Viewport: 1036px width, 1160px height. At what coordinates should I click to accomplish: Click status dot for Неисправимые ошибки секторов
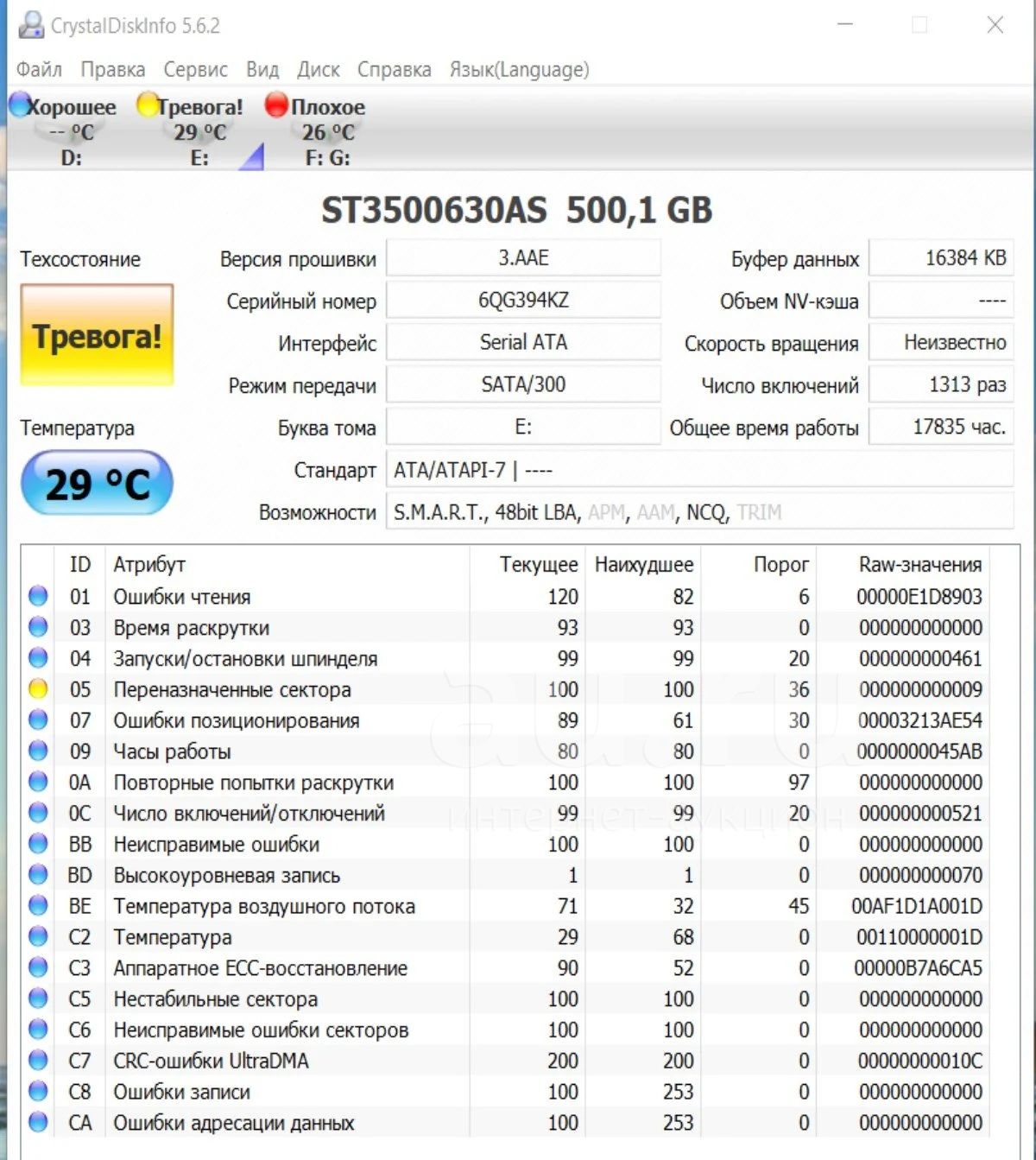[x=38, y=1030]
